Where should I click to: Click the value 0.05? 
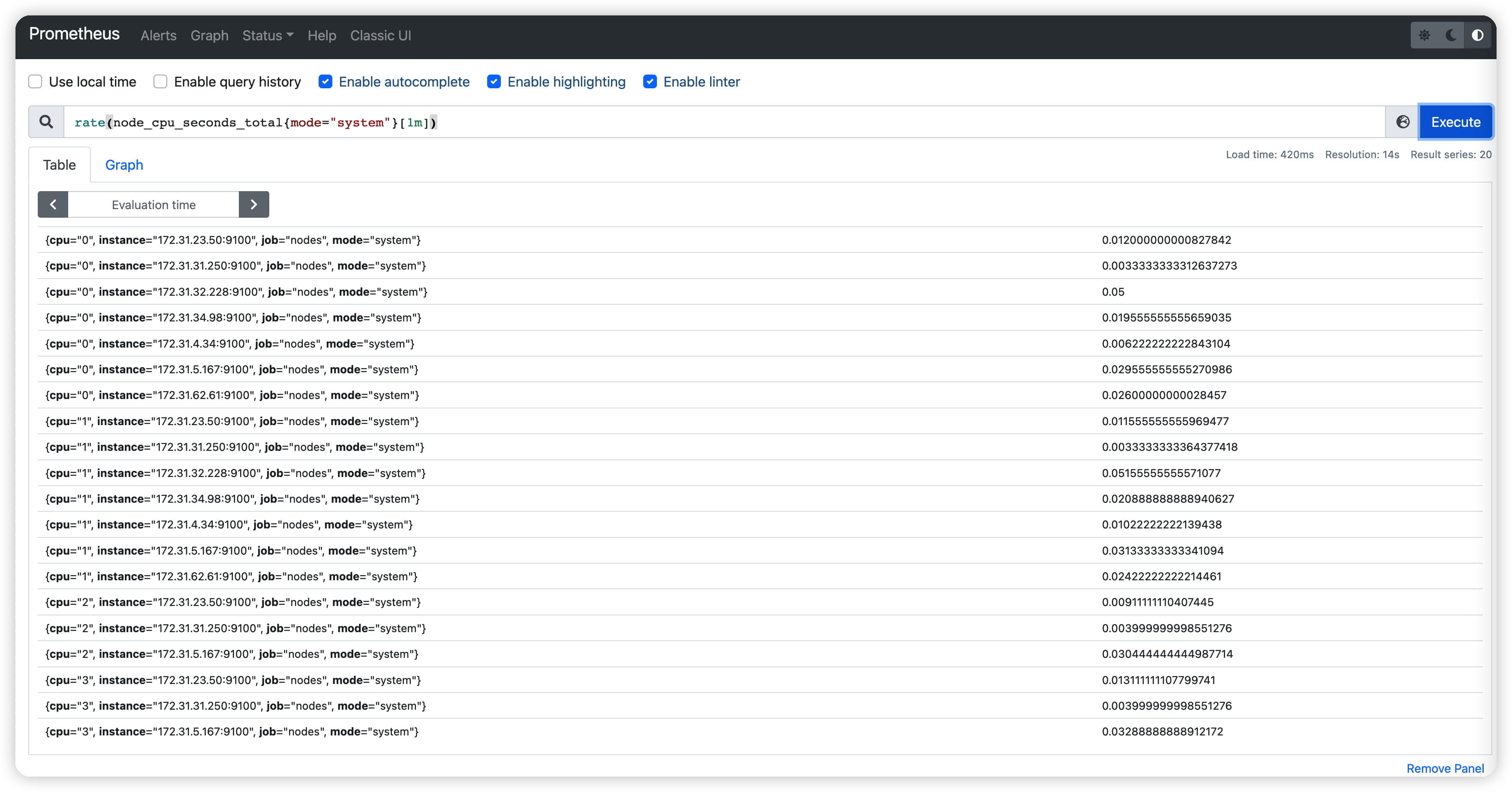pos(1113,291)
